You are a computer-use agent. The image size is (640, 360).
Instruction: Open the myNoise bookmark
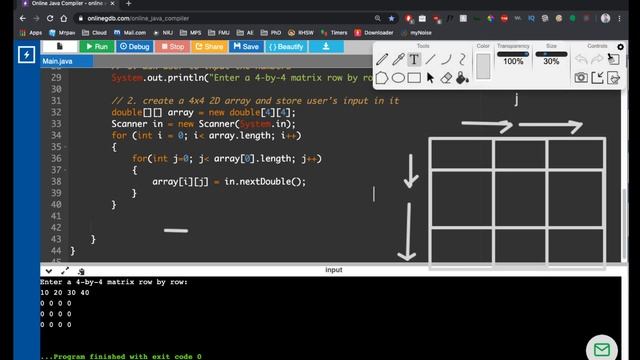pyautogui.click(x=416, y=33)
